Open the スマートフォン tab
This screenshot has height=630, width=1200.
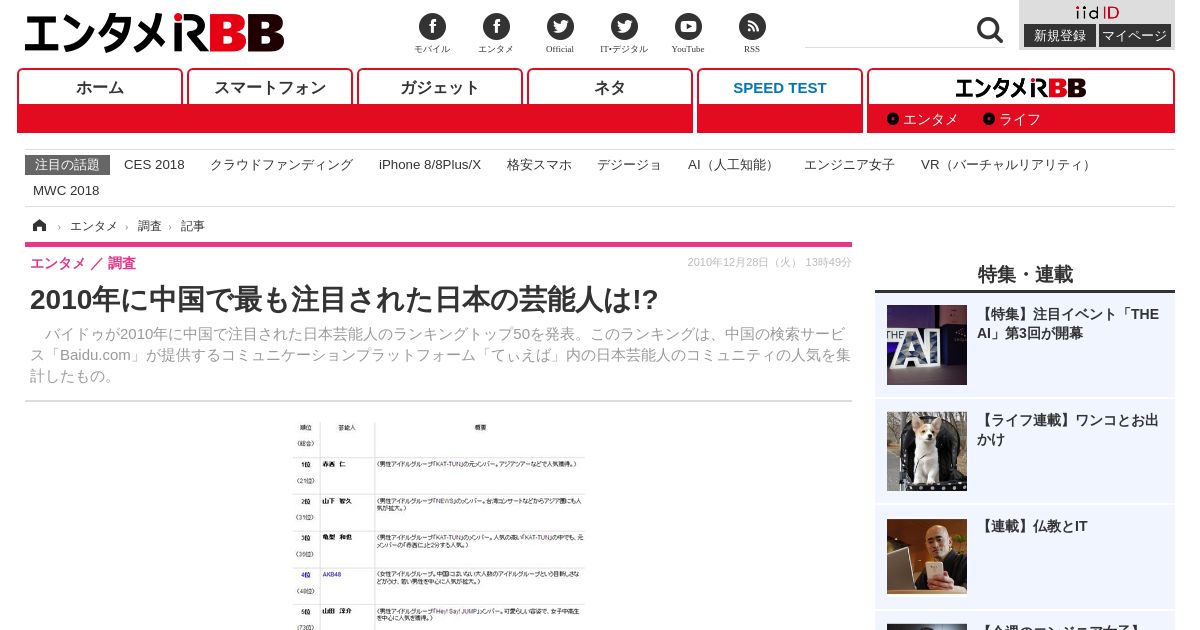[x=270, y=87]
